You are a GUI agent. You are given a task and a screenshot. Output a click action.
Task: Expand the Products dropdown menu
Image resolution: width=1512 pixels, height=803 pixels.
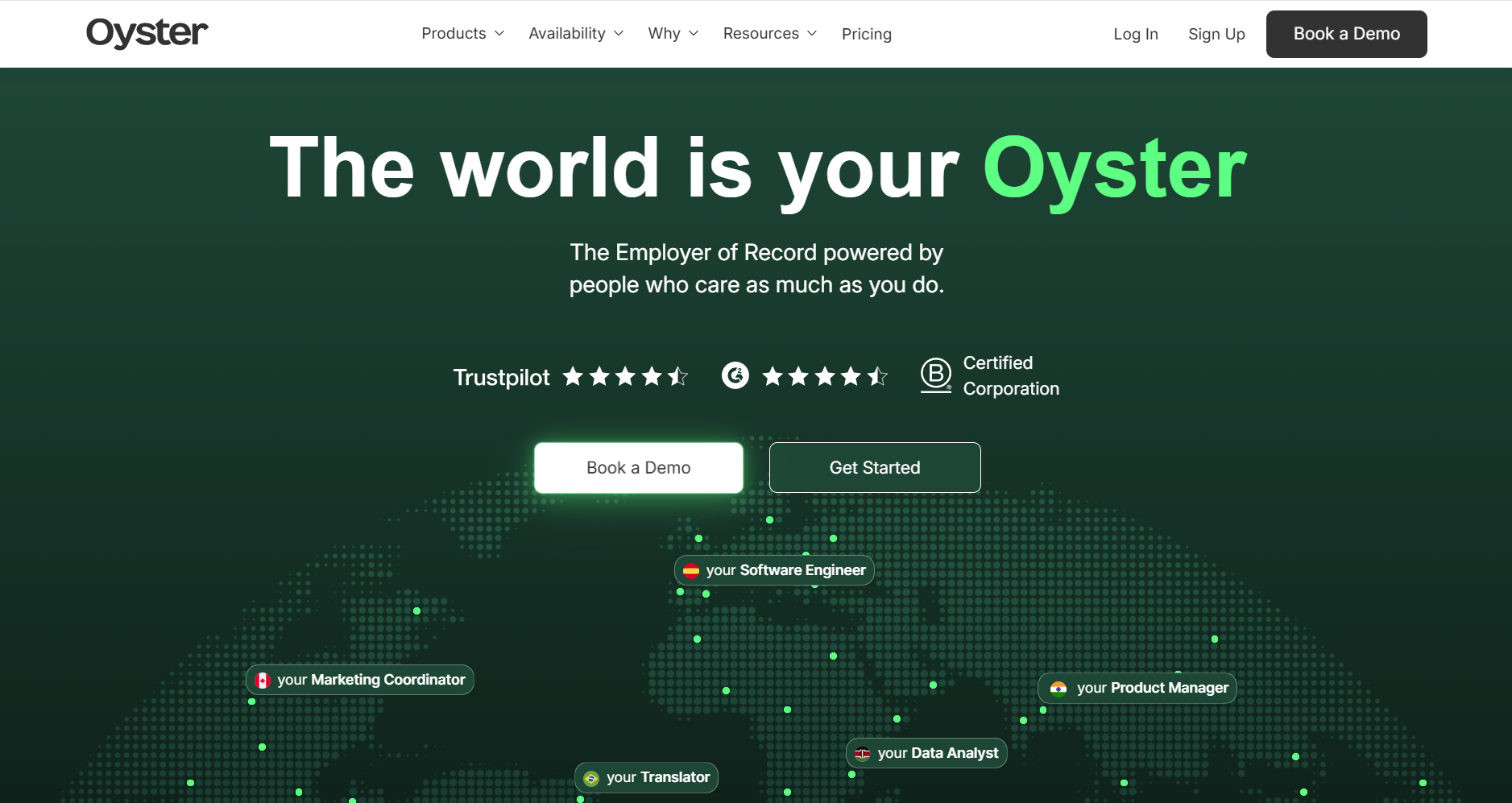tap(463, 34)
